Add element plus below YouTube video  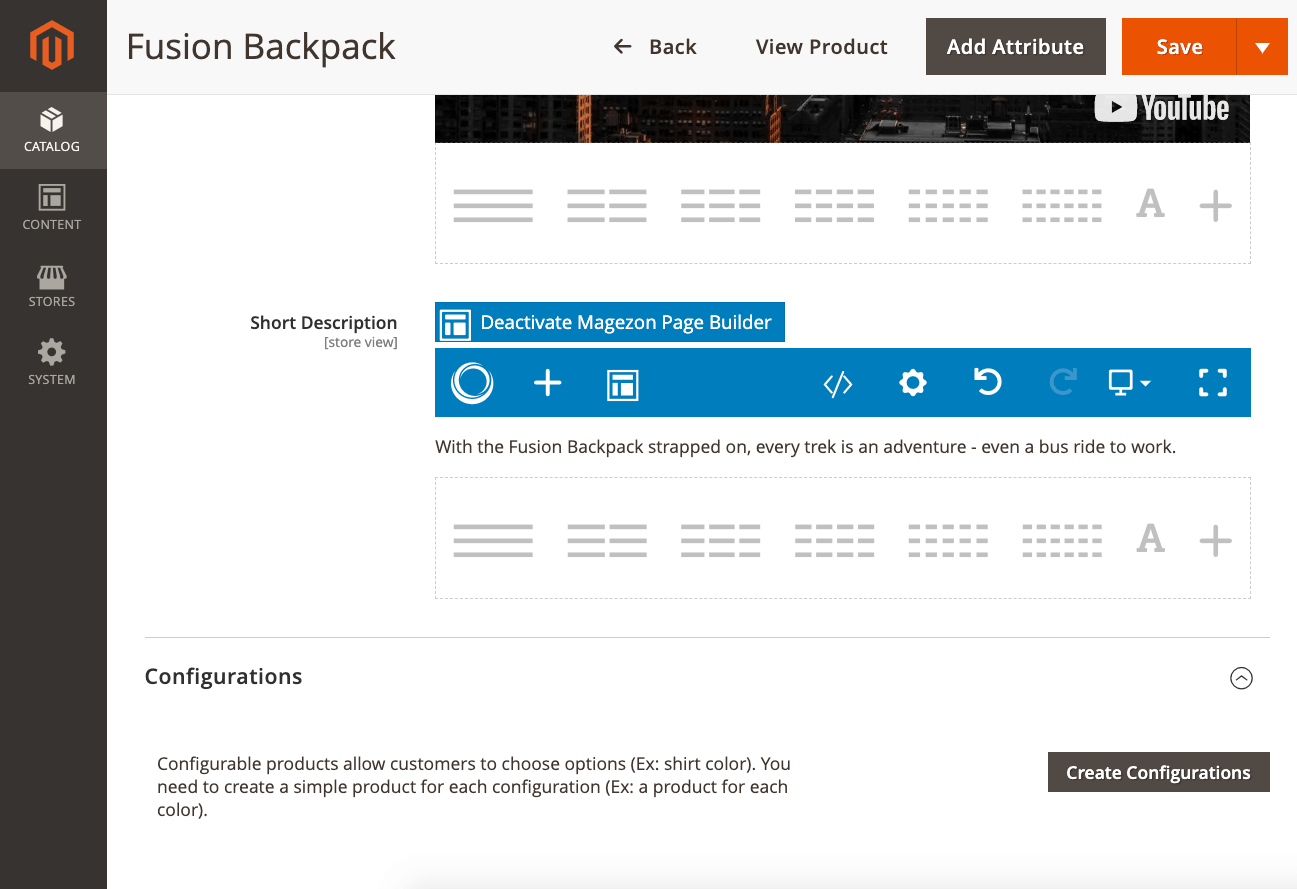pyautogui.click(x=1215, y=206)
